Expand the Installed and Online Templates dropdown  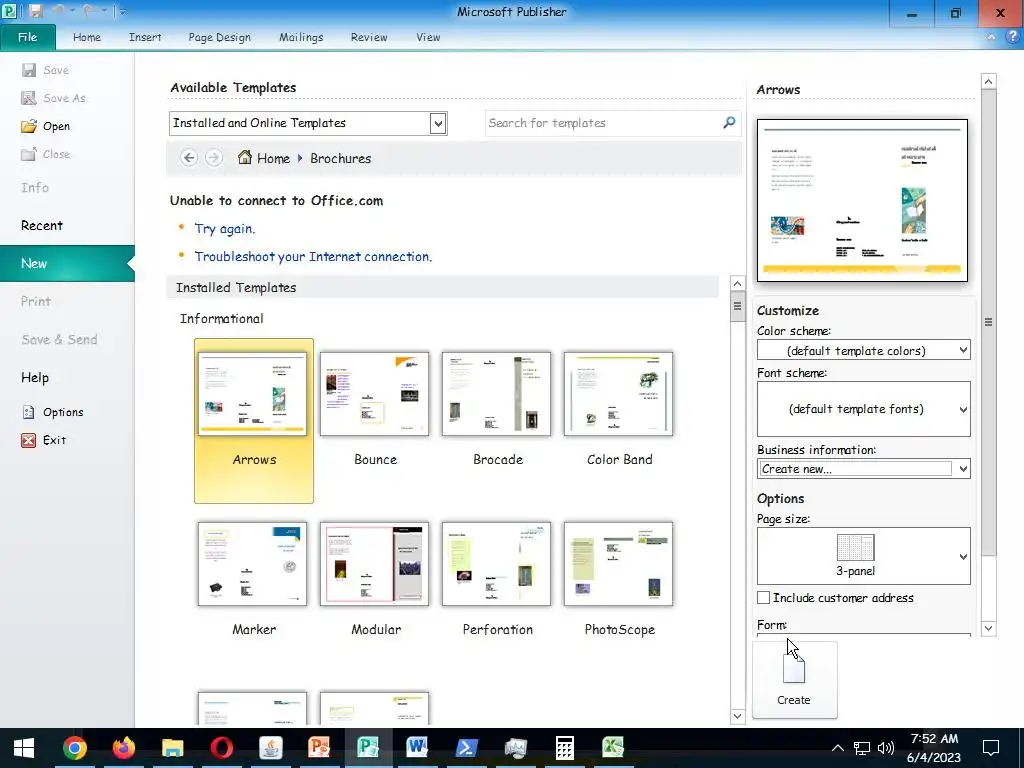pyautogui.click(x=438, y=123)
